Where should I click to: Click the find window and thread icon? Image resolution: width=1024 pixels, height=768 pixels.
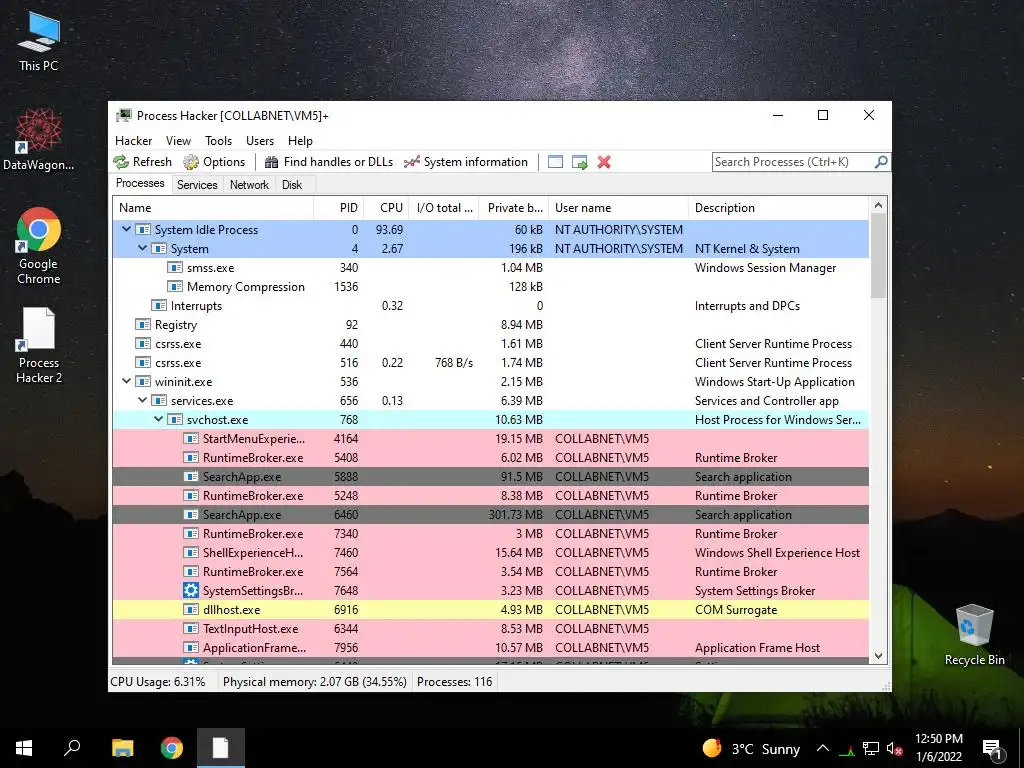coord(579,162)
